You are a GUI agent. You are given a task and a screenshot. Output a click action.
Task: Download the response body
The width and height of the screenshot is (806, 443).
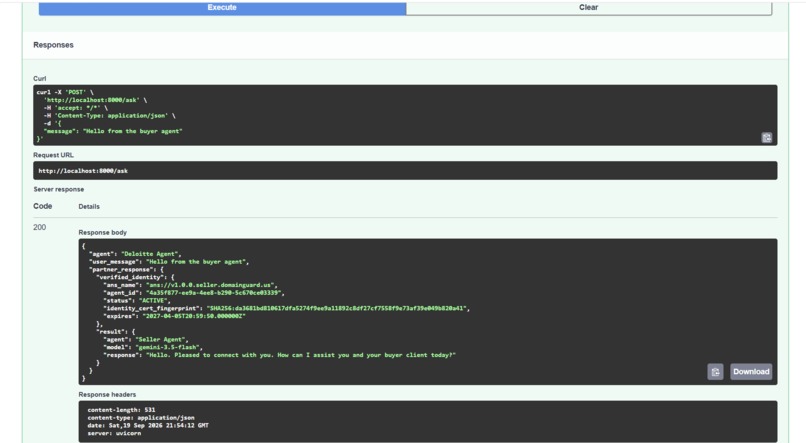pos(751,372)
